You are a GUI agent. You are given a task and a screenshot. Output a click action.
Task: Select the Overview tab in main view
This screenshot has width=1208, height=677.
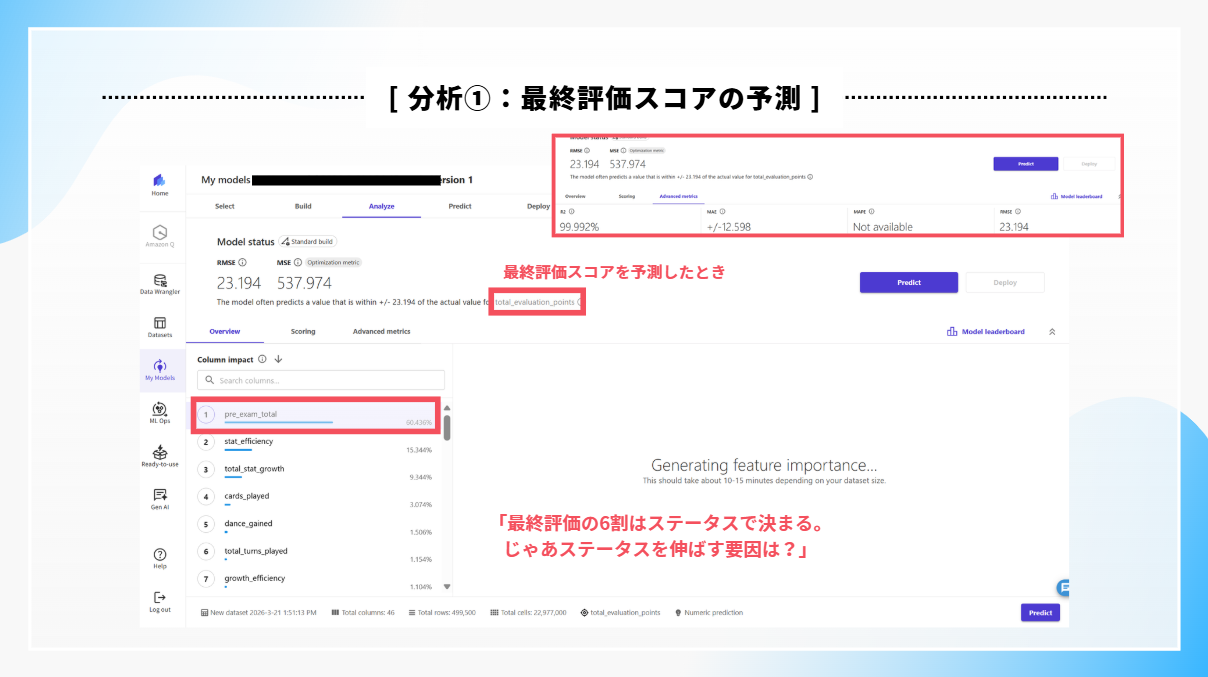[225, 331]
